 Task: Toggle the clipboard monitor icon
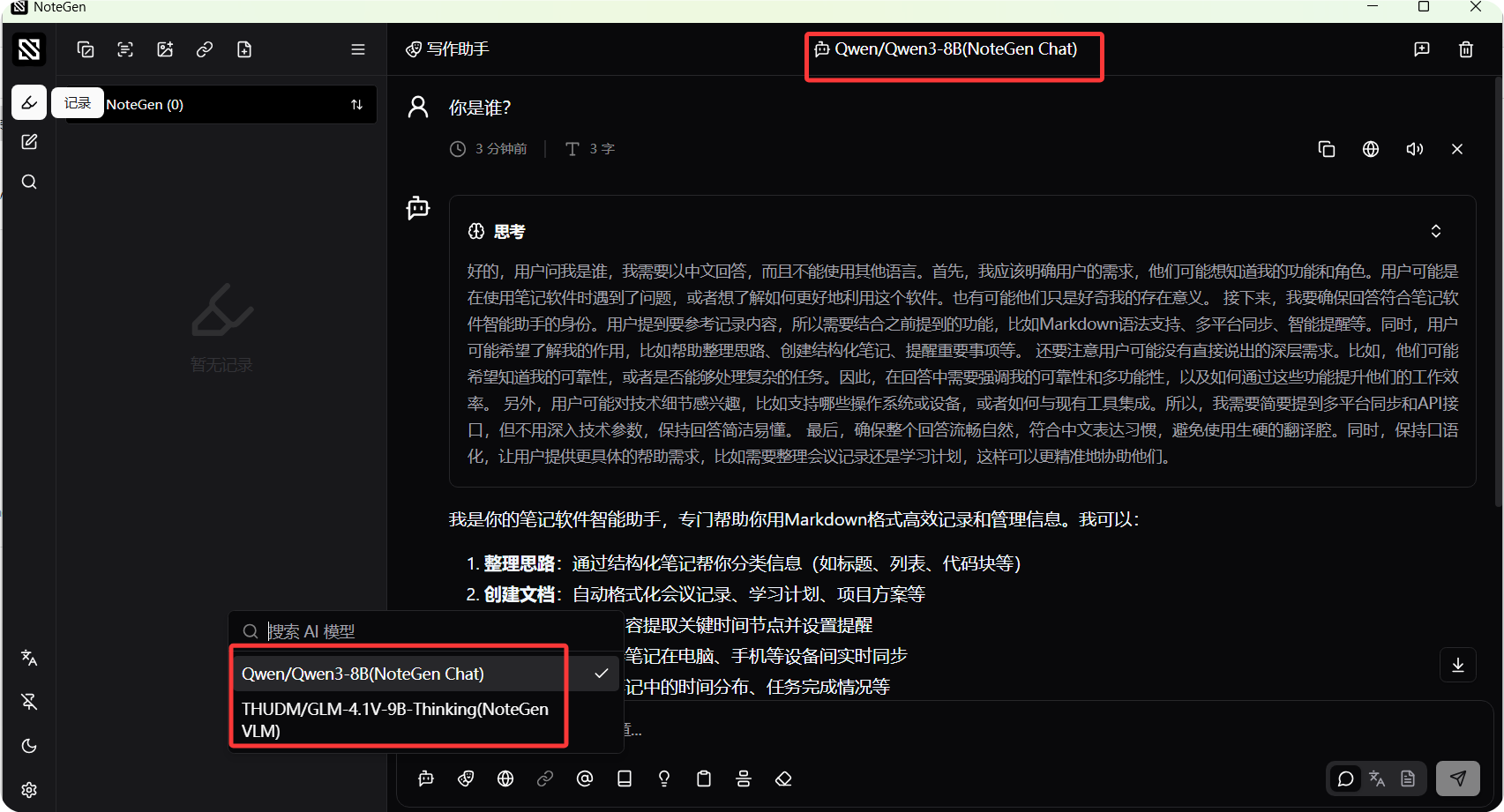click(704, 778)
